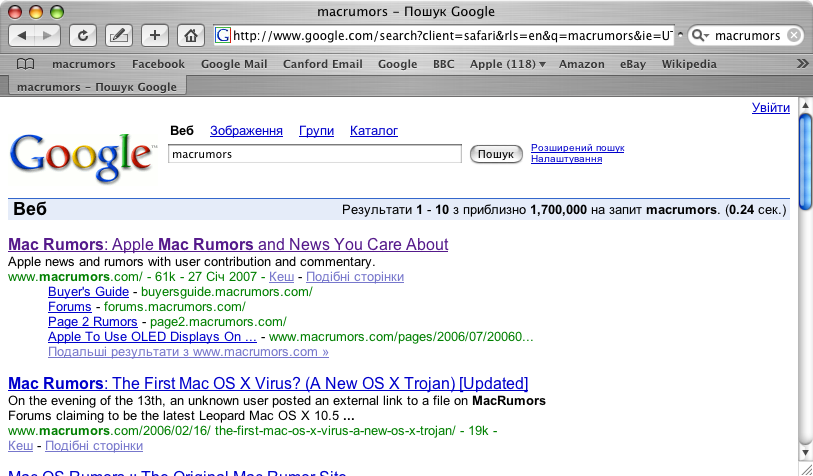This screenshot has width=813, height=476.
Task: Click the SnapBack arrow beside the URL
Action: pyautogui.click(x=680, y=35)
